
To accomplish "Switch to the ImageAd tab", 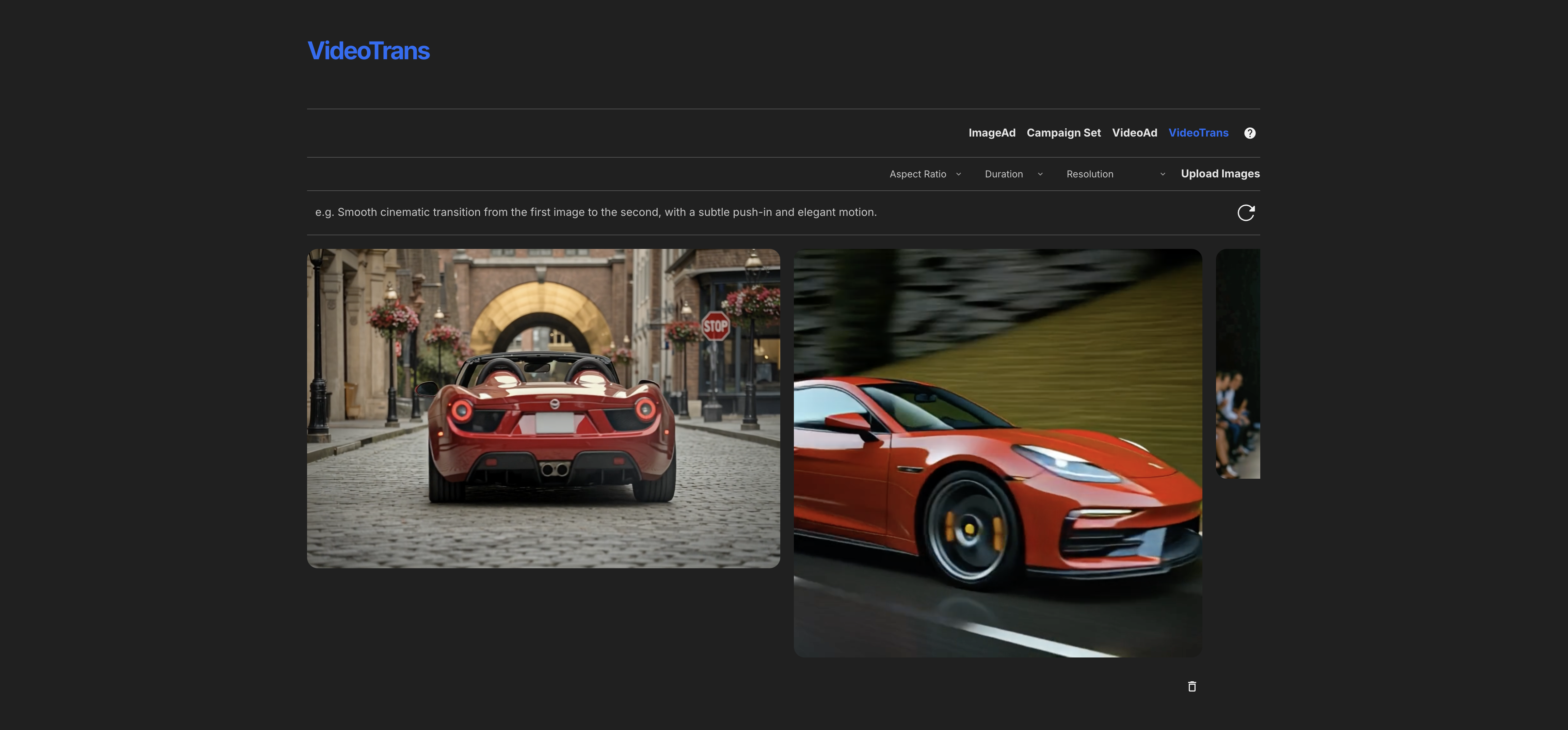I will coord(992,132).
